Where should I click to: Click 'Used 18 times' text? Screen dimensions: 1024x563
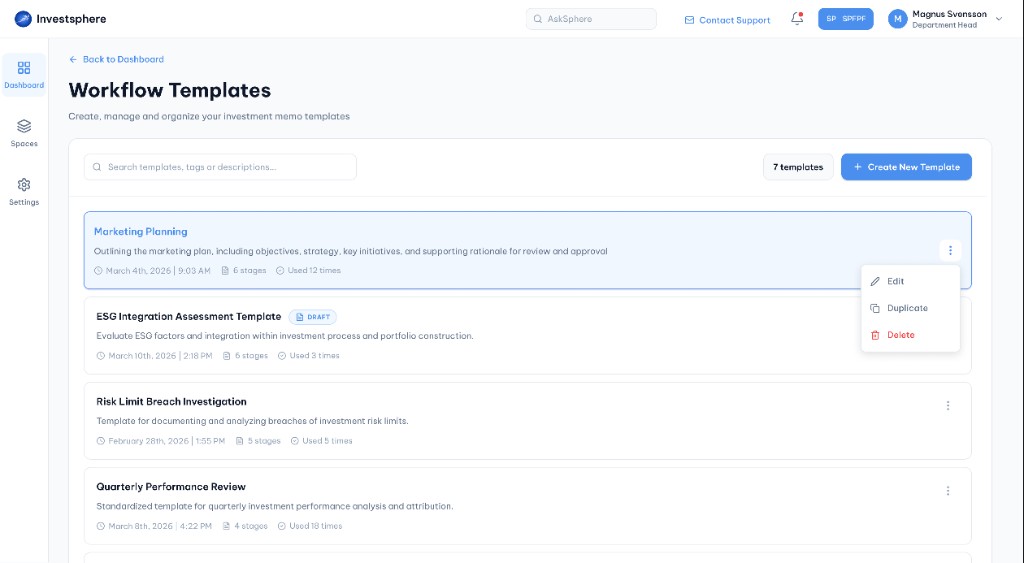point(316,526)
